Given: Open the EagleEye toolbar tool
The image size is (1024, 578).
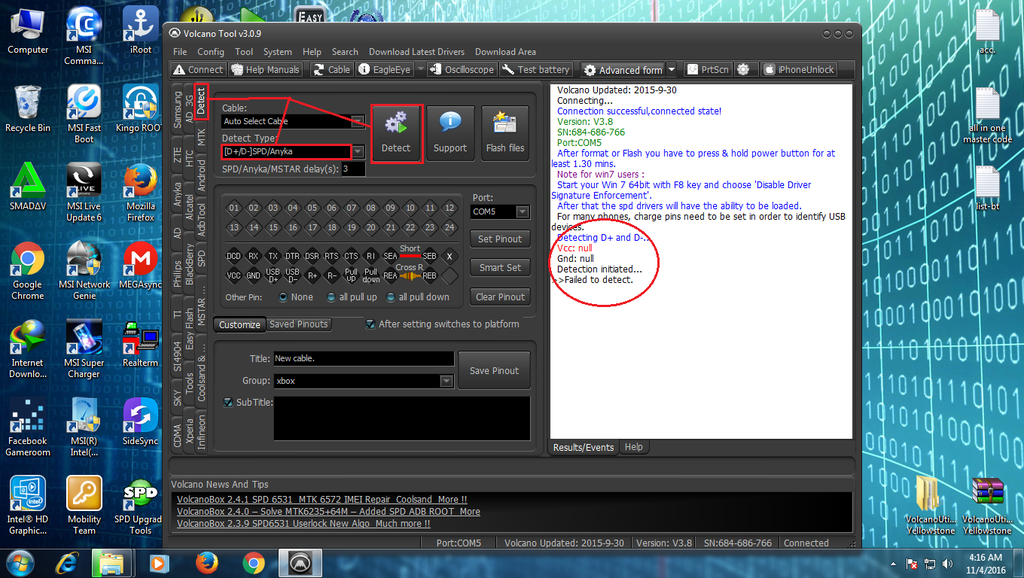Looking at the screenshot, I should tap(383, 70).
